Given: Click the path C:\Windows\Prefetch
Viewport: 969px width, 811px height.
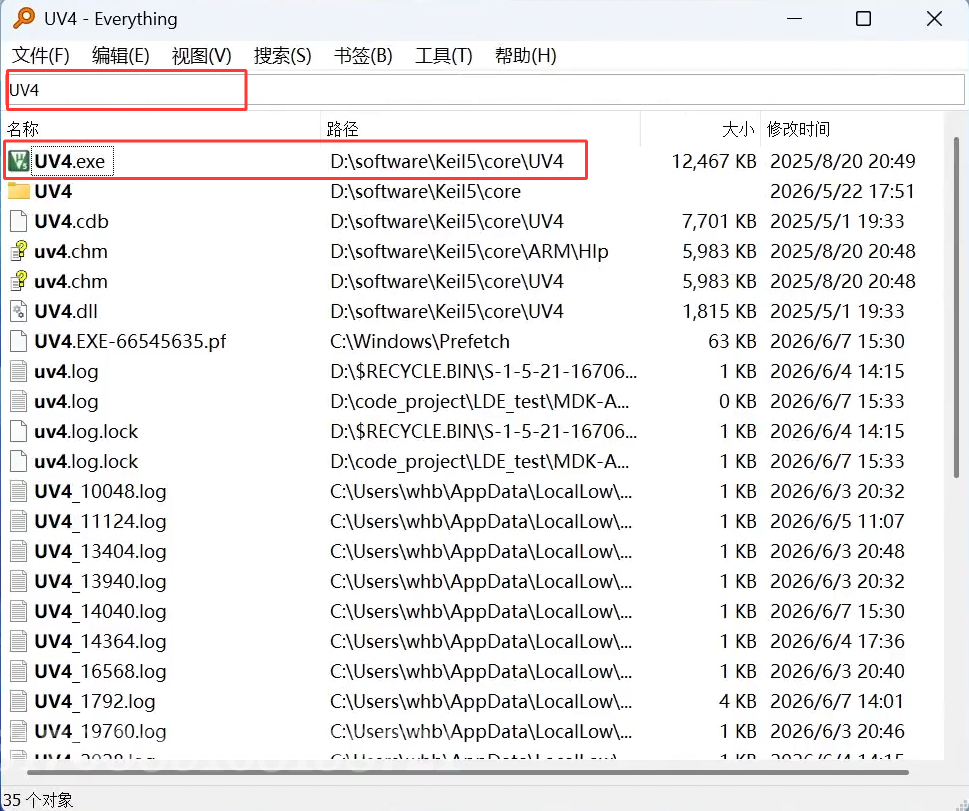Looking at the screenshot, I should 420,341.
